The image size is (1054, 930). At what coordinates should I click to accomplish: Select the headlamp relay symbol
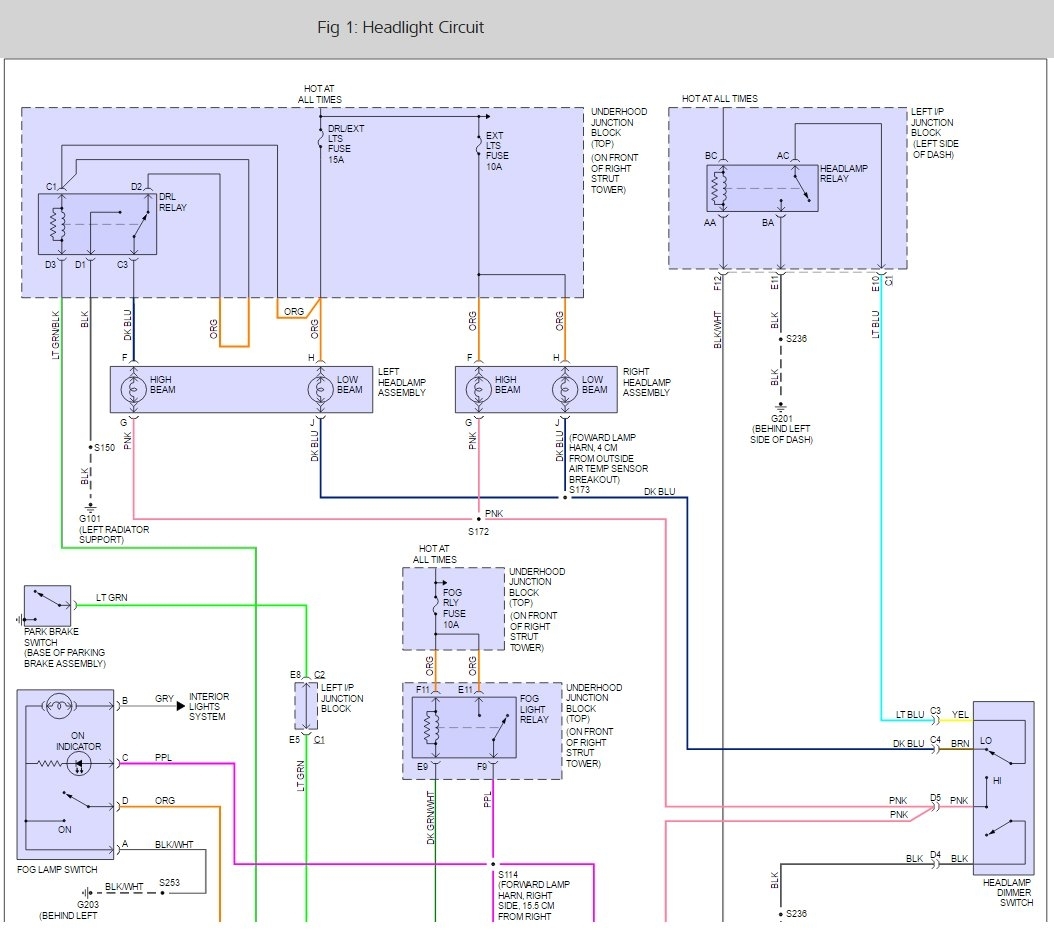tap(762, 187)
